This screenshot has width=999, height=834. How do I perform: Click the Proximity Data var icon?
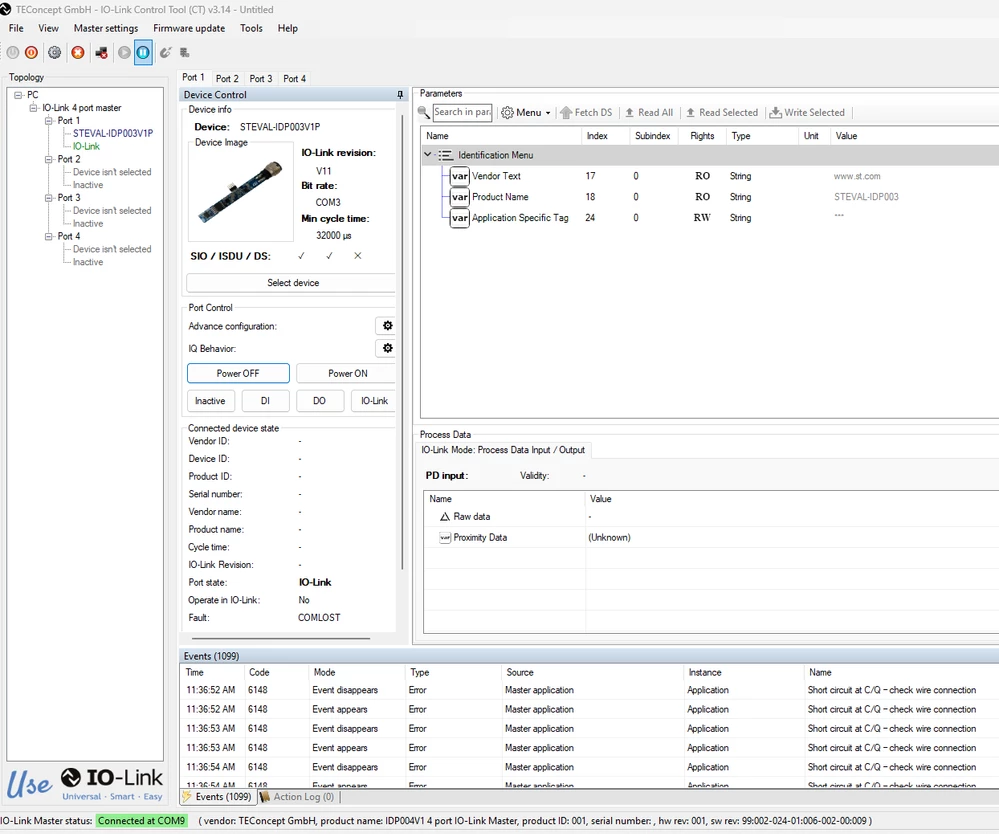pyautogui.click(x=445, y=538)
